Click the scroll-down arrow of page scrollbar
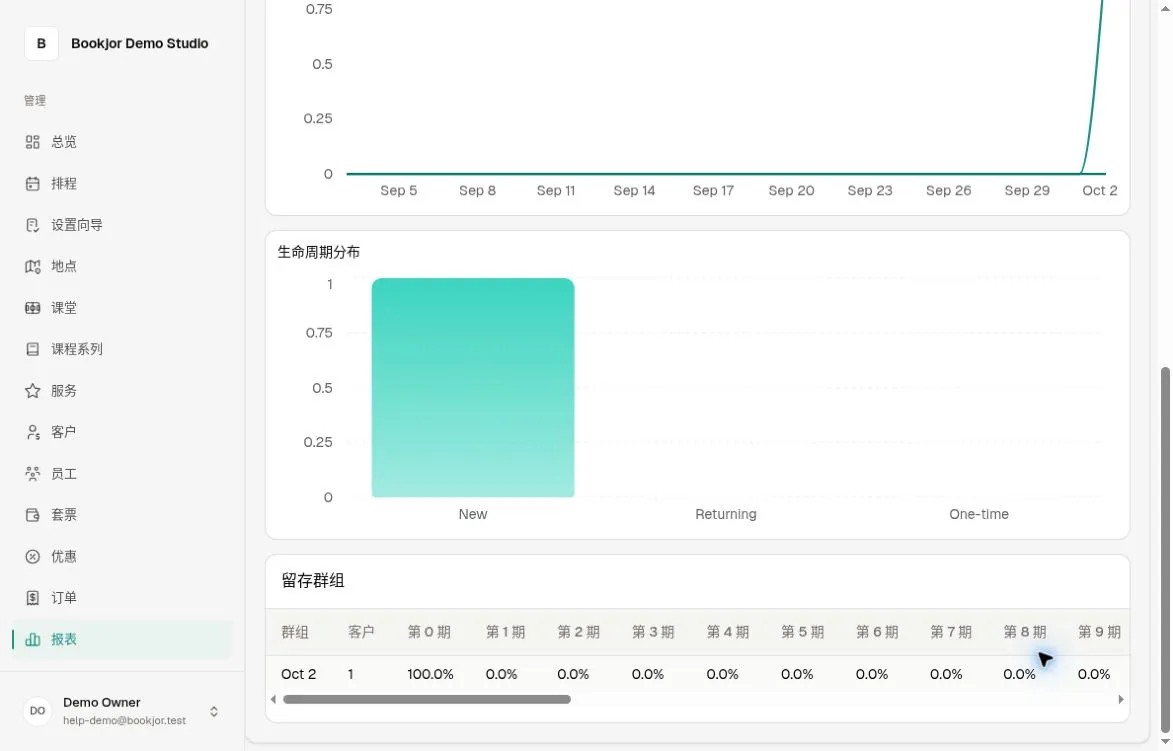Viewport: 1173px width, 751px height. (x=1165, y=742)
